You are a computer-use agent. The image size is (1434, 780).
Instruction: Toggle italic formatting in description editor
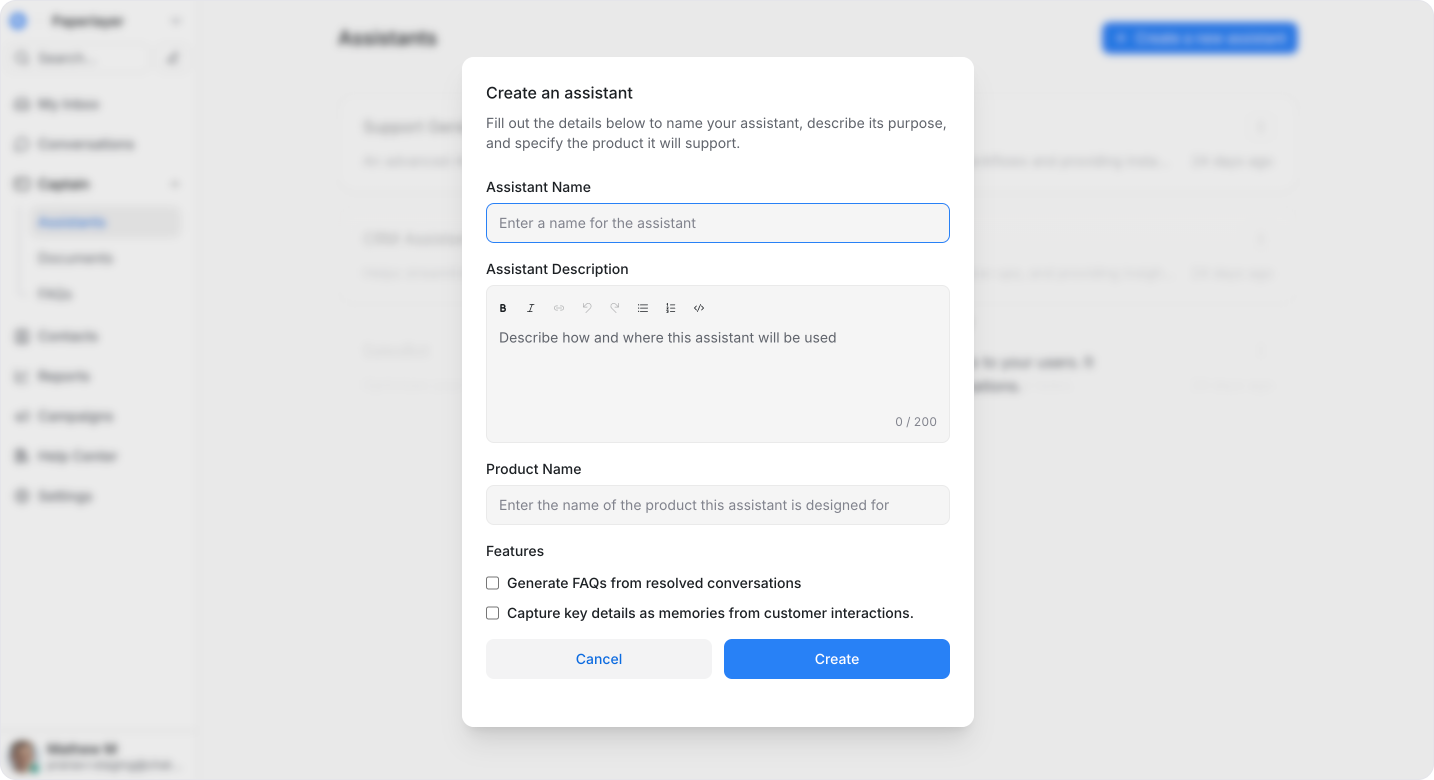pyautogui.click(x=531, y=308)
